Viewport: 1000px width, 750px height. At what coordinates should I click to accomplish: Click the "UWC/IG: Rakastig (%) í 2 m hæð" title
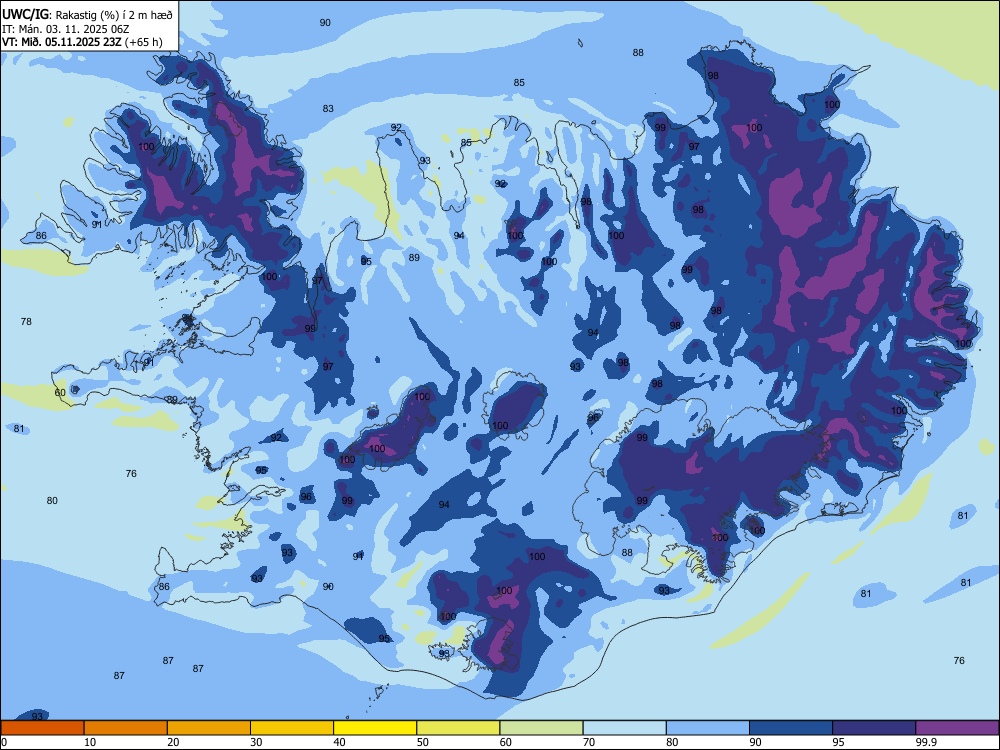(87, 15)
